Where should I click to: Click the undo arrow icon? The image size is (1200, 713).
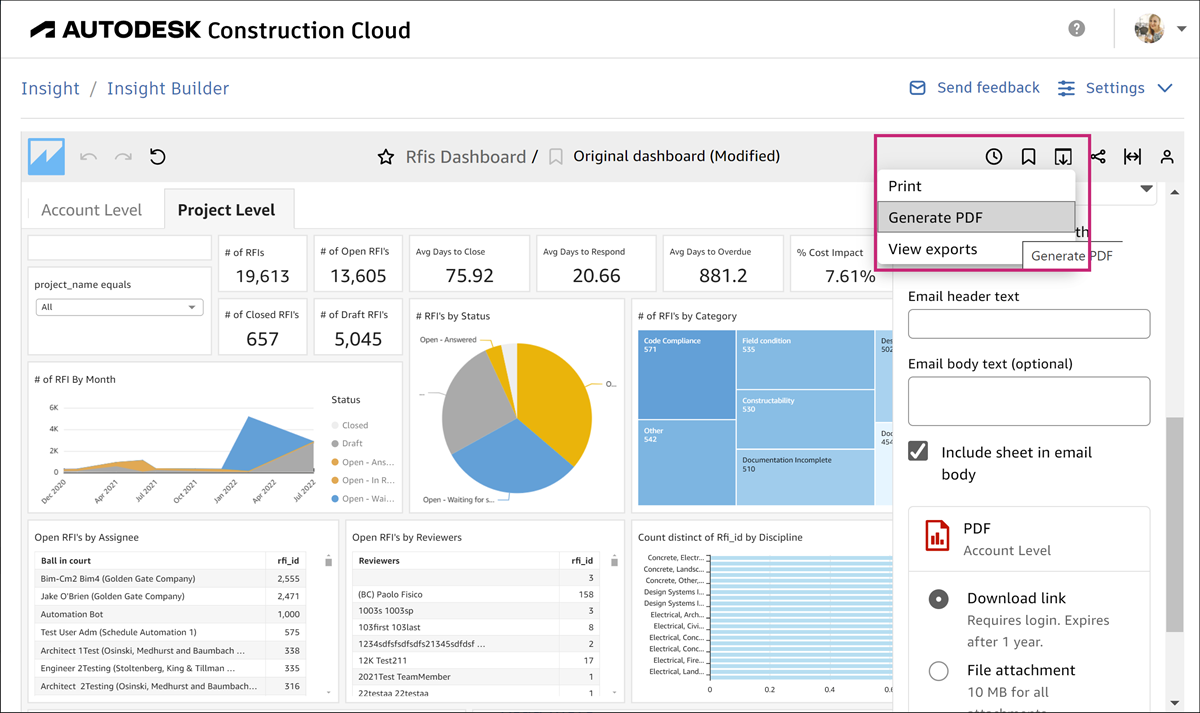[x=89, y=157]
